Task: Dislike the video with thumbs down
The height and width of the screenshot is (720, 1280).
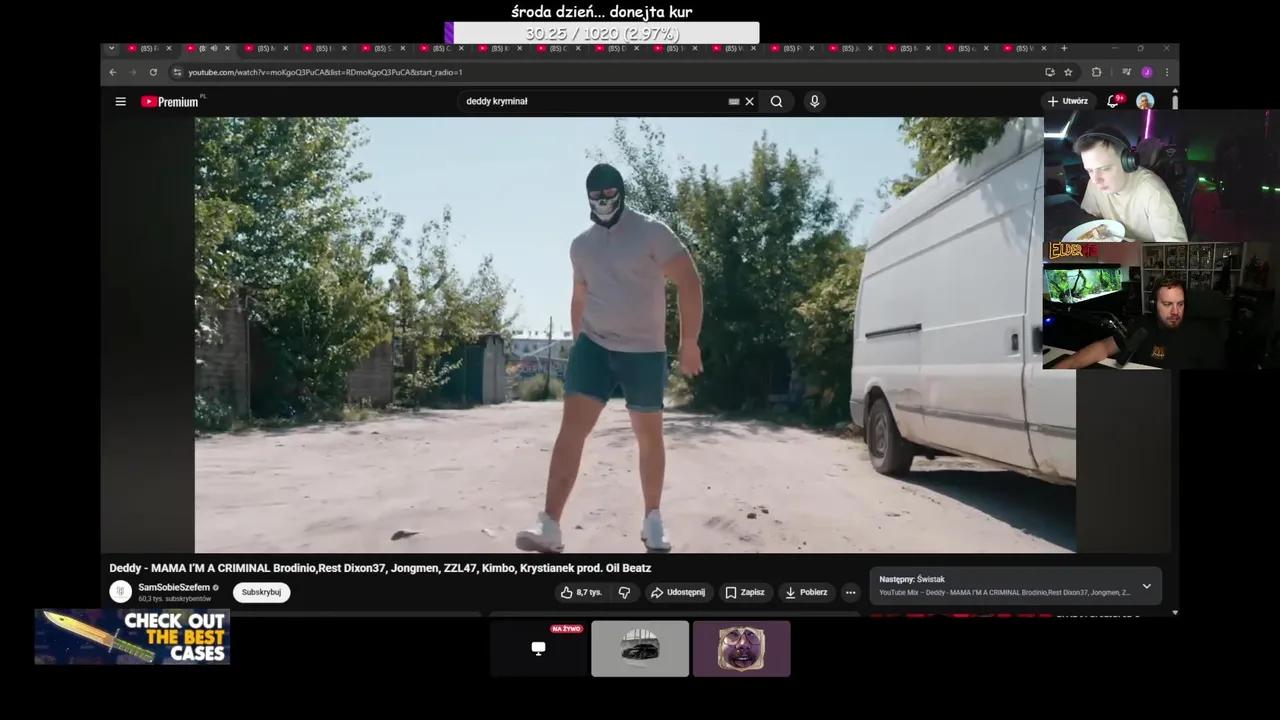Action: (x=624, y=592)
